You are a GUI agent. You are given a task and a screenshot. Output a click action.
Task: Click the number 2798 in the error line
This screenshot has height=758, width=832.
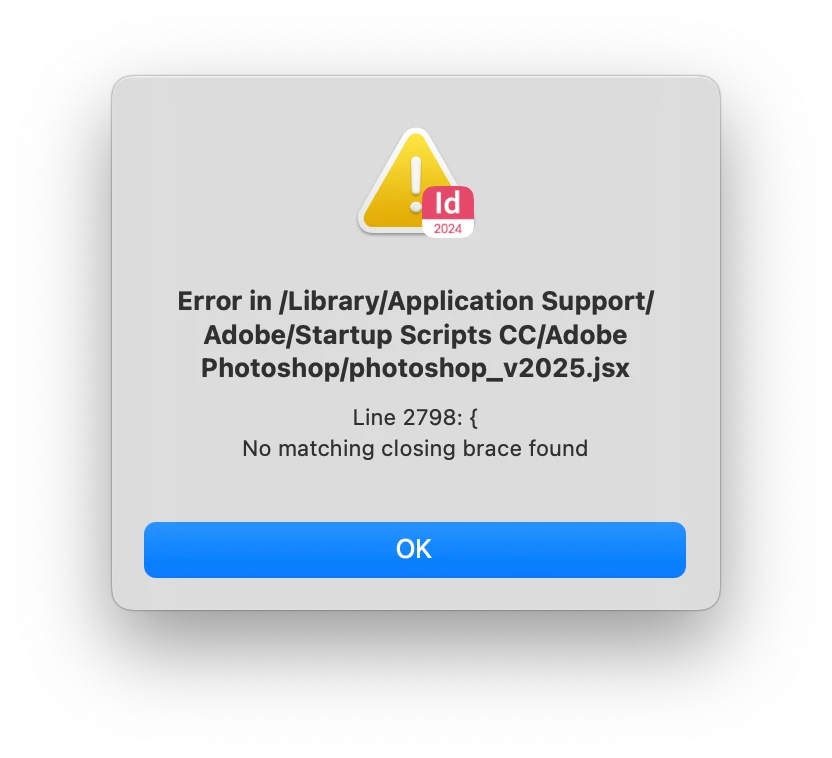click(427, 418)
